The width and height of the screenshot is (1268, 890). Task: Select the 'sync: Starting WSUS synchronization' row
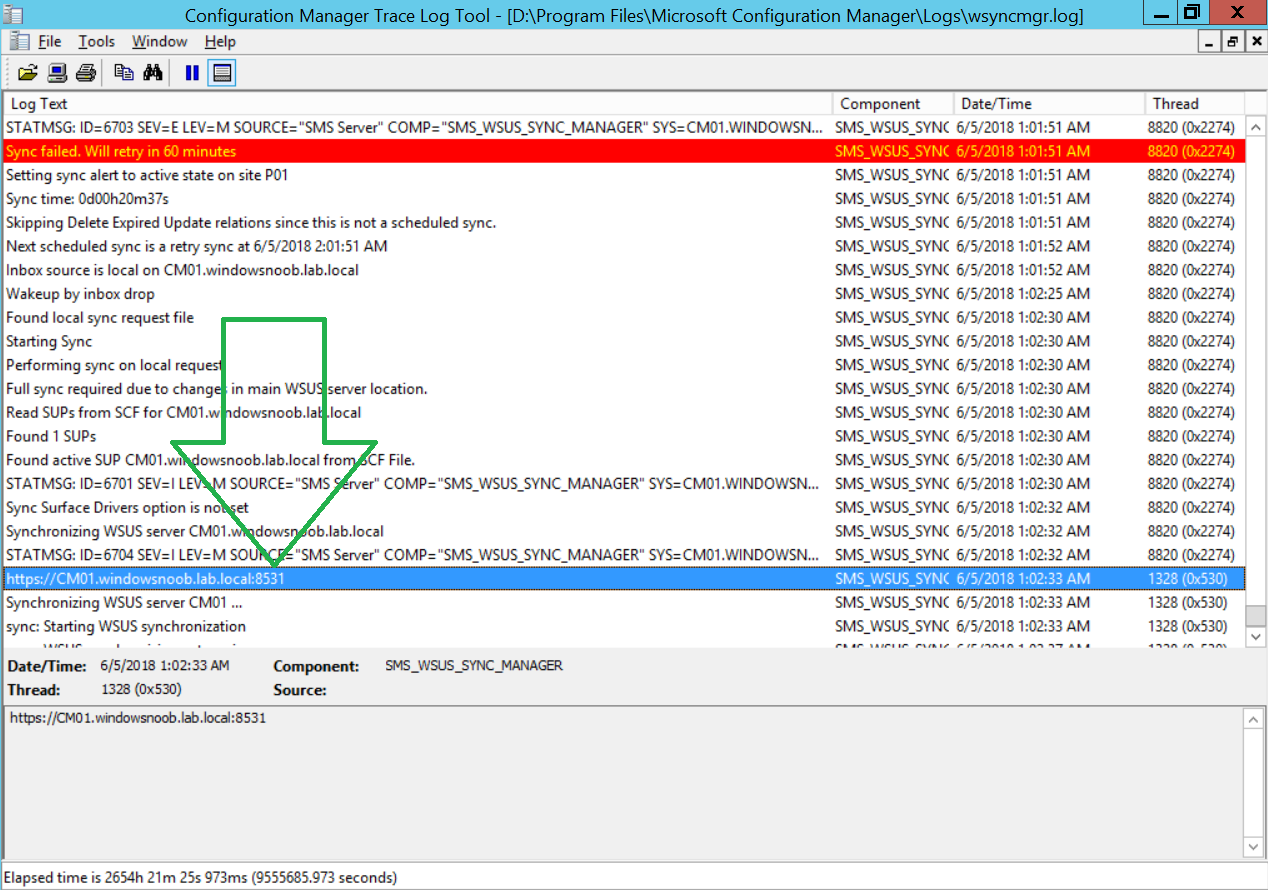pos(624,626)
